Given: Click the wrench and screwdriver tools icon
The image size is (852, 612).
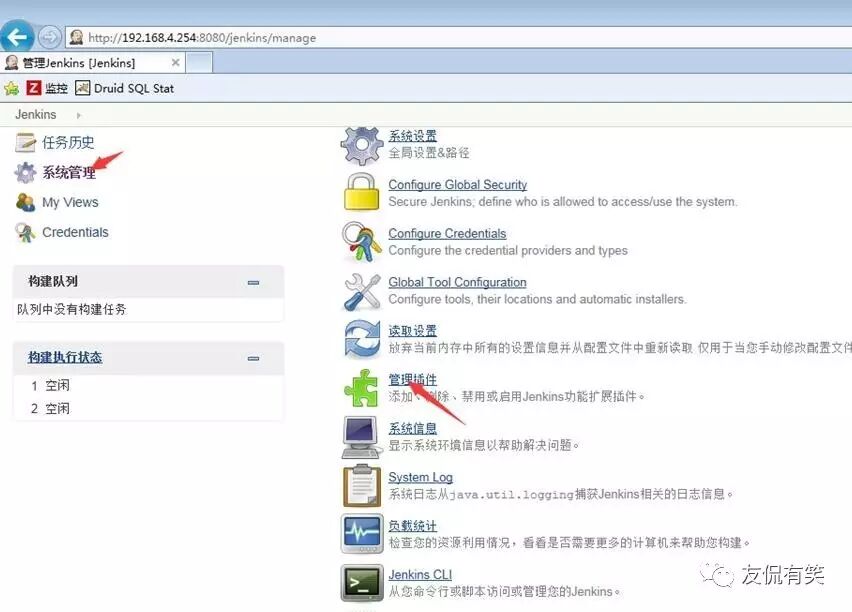Looking at the screenshot, I should [x=361, y=291].
